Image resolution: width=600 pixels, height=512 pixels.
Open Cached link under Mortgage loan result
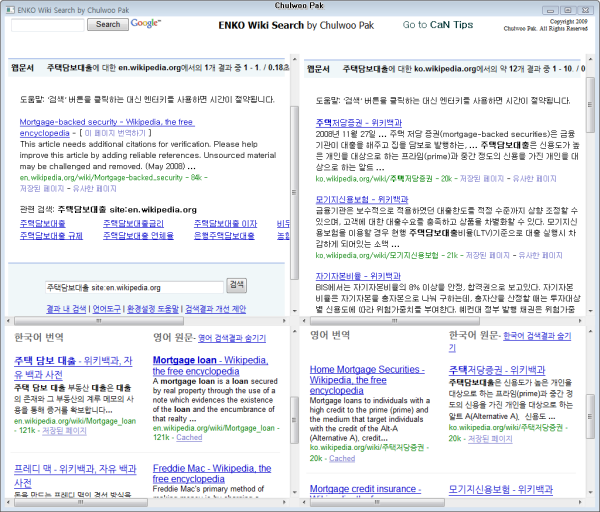(189, 437)
